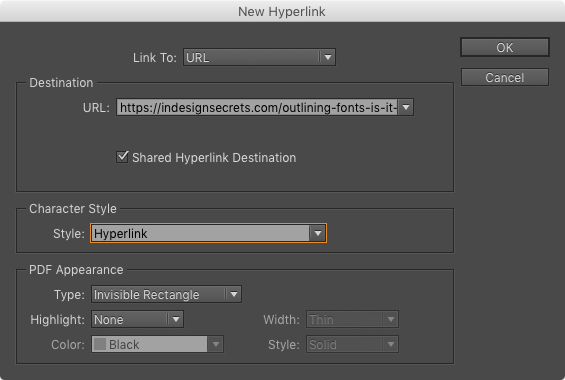Confirm the hyperlink with the OK button
This screenshot has width=565, height=380.
point(504,47)
